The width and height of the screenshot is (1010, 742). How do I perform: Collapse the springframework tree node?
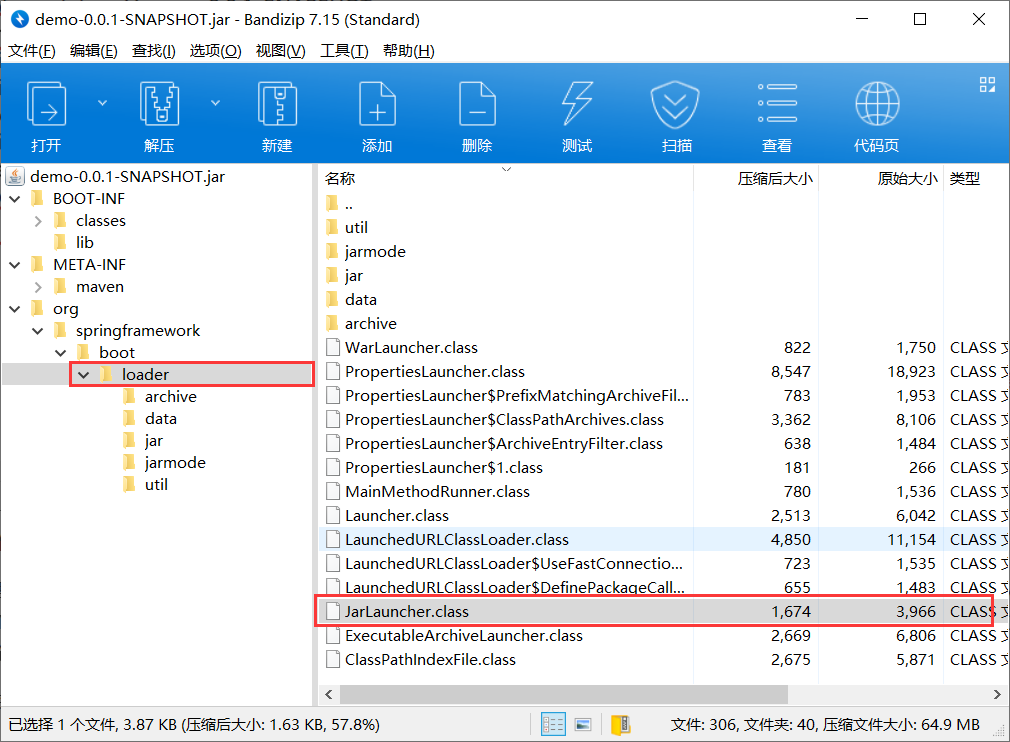point(38,331)
